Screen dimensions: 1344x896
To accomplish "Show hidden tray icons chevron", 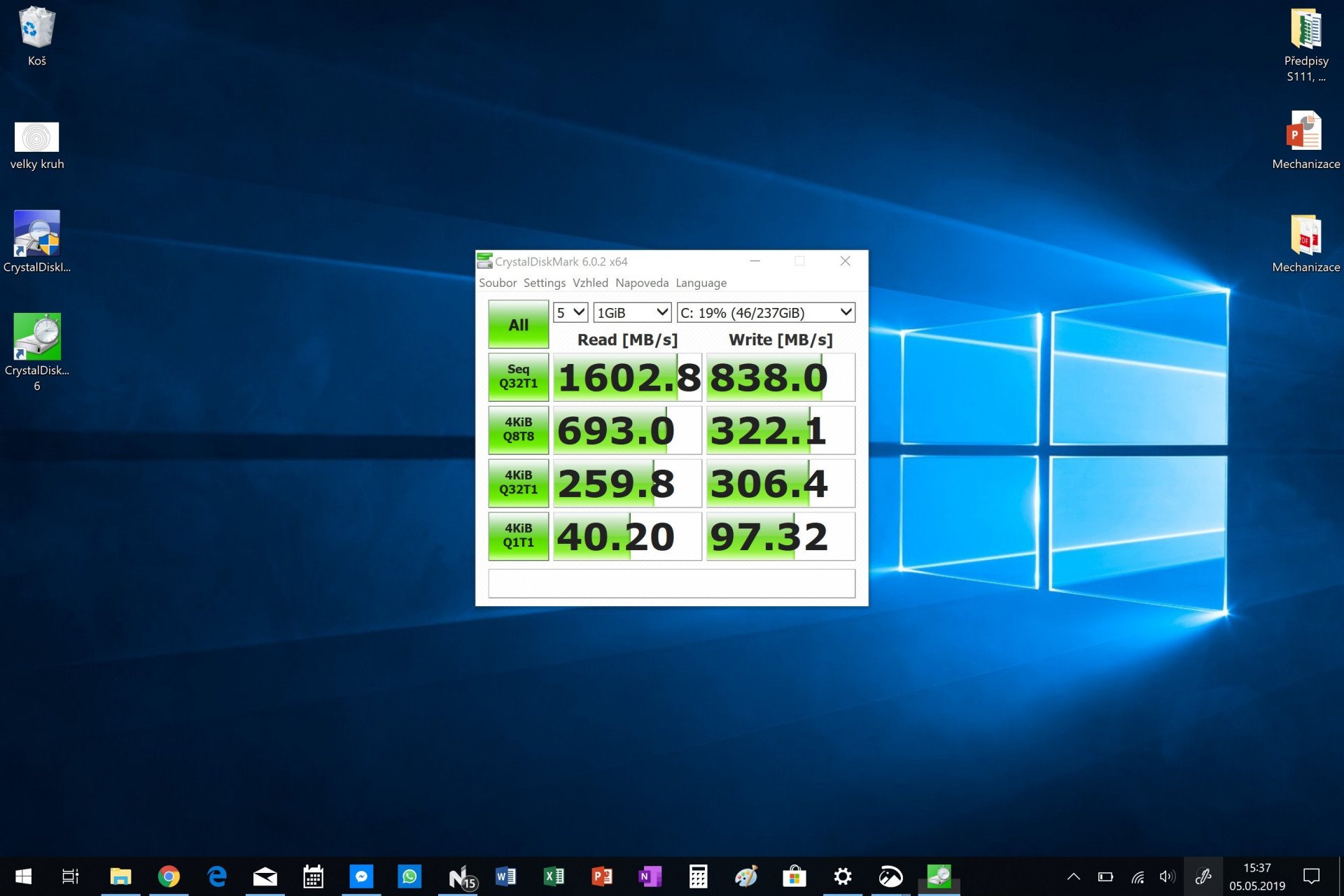I will click(1073, 876).
